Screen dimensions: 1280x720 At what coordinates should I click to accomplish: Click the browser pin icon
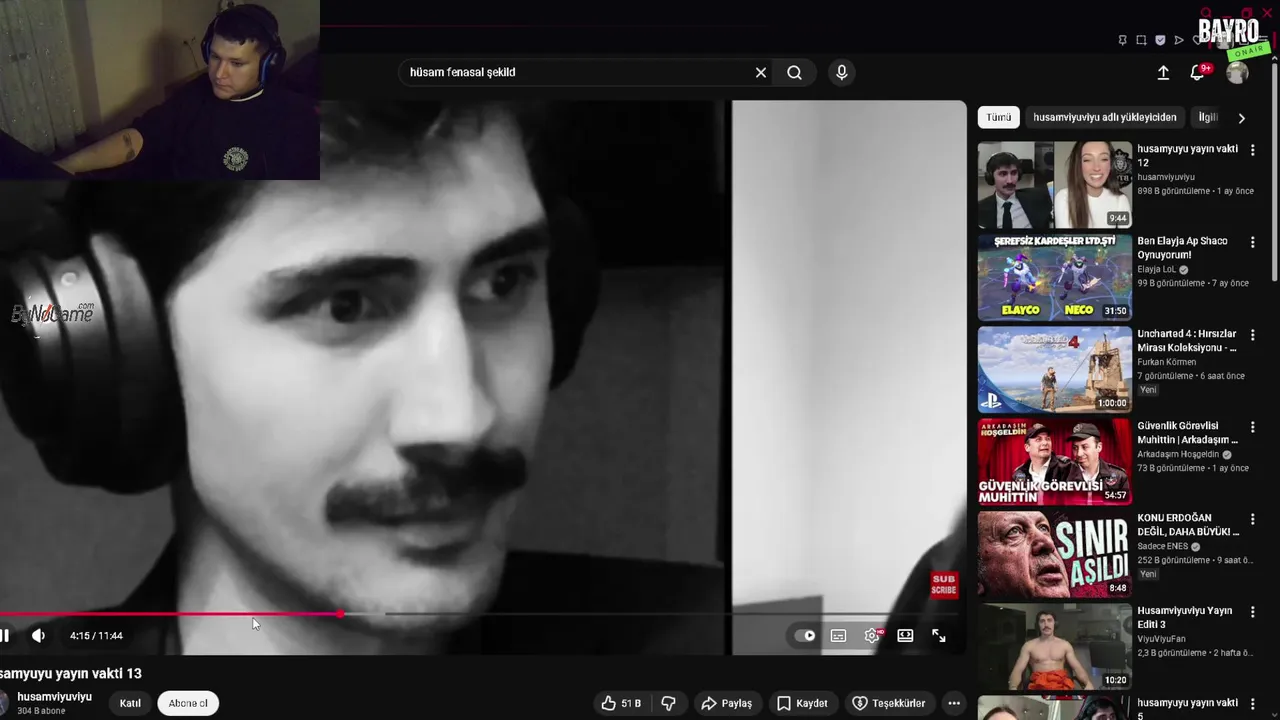[1123, 40]
